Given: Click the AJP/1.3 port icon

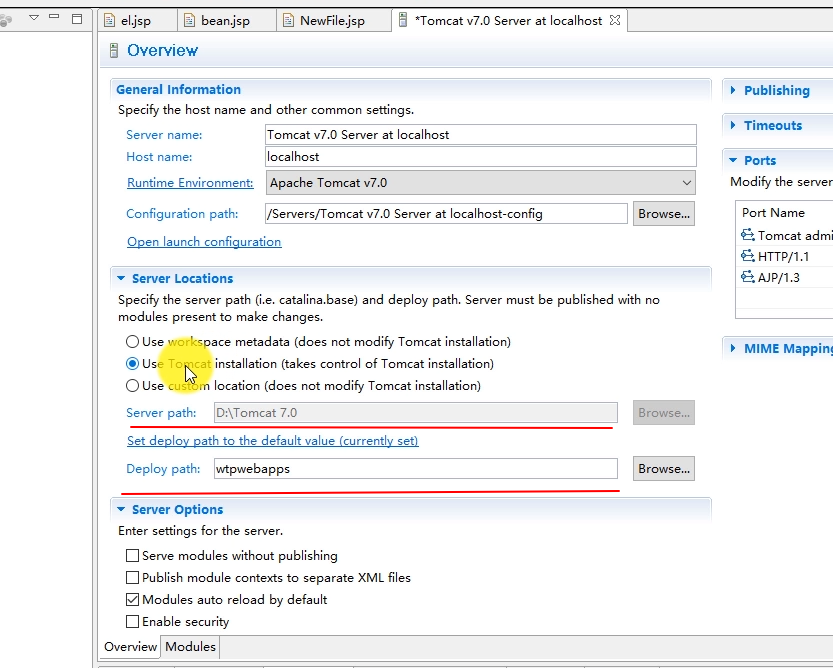Looking at the screenshot, I should point(747,276).
